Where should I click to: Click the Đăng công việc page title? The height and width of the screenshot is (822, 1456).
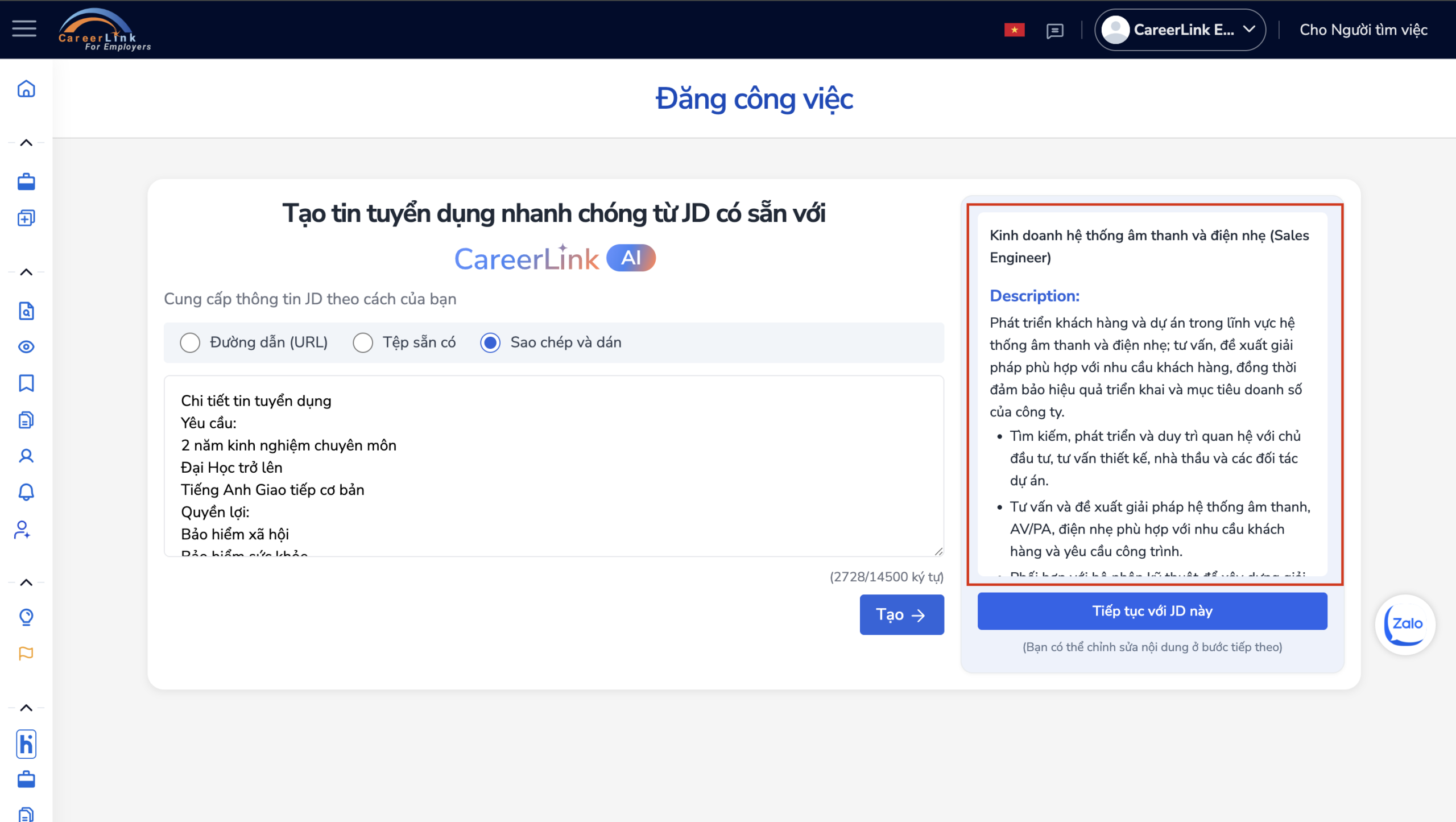[x=754, y=99]
